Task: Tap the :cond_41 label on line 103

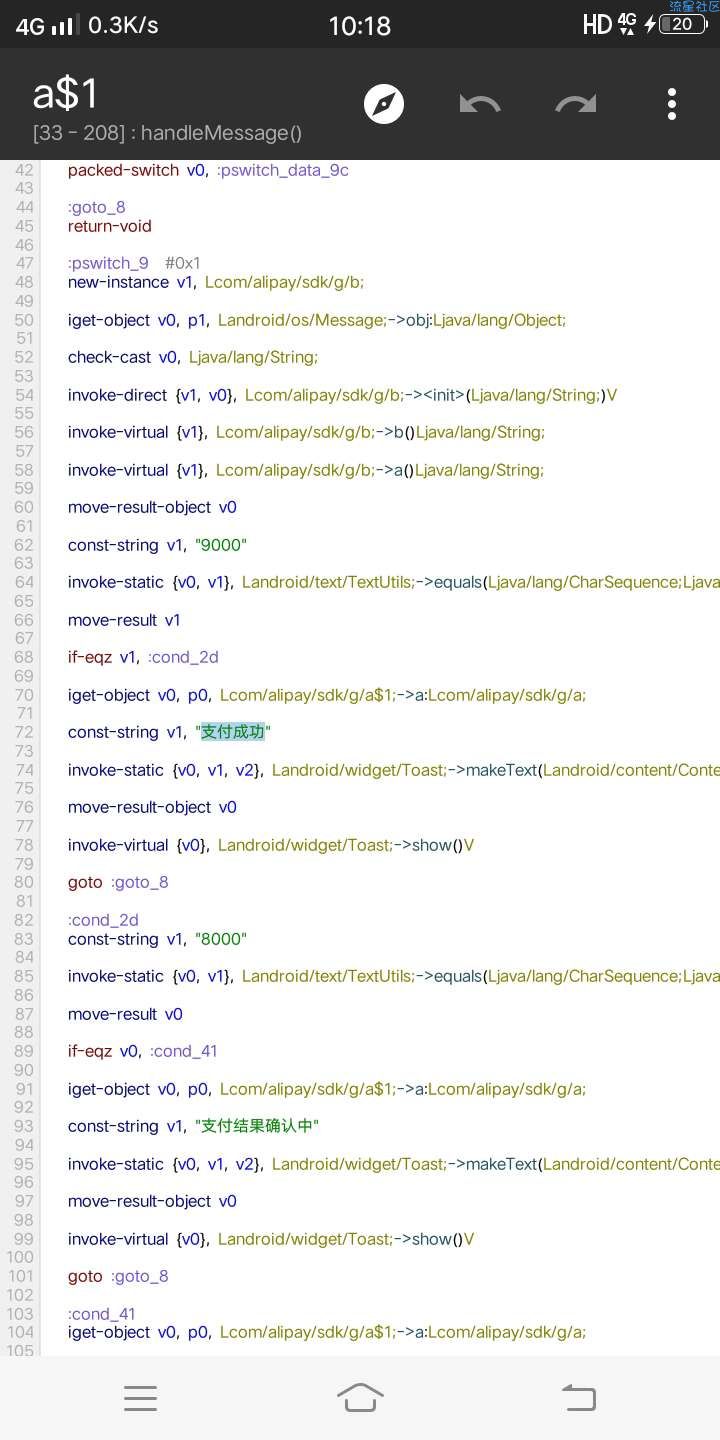Action: tap(101, 1314)
